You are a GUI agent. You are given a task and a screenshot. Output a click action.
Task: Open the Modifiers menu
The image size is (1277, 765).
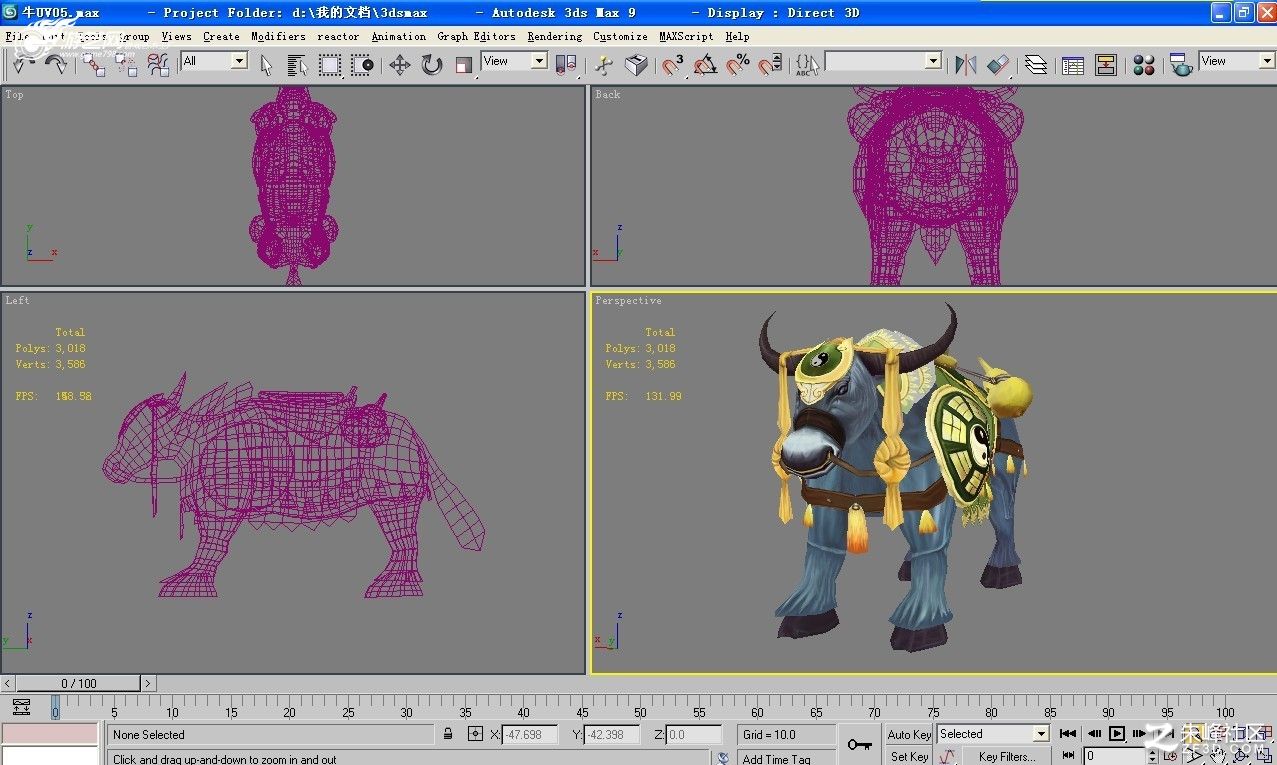pyautogui.click(x=278, y=36)
